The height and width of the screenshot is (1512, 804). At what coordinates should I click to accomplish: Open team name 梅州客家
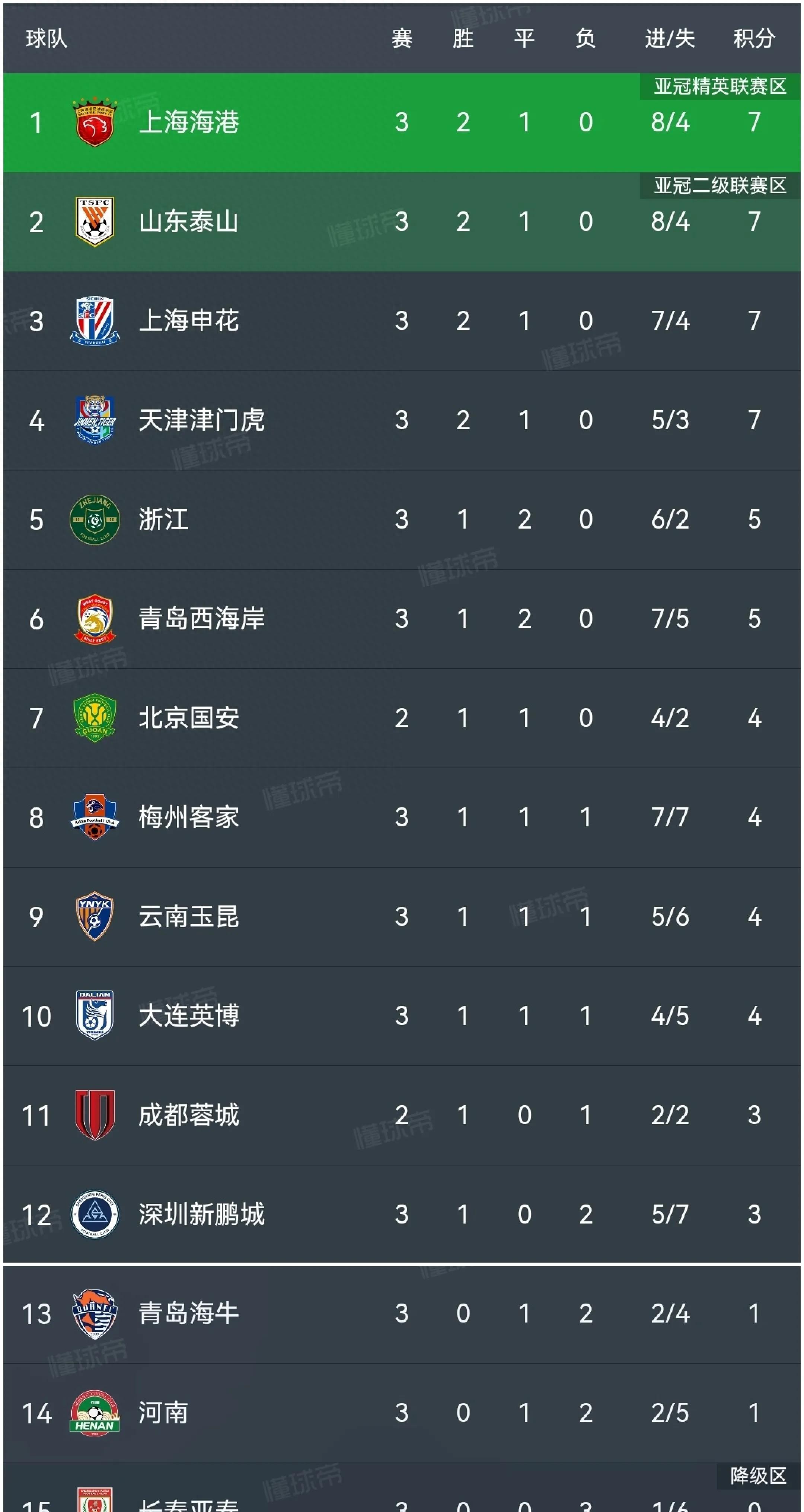tap(188, 817)
